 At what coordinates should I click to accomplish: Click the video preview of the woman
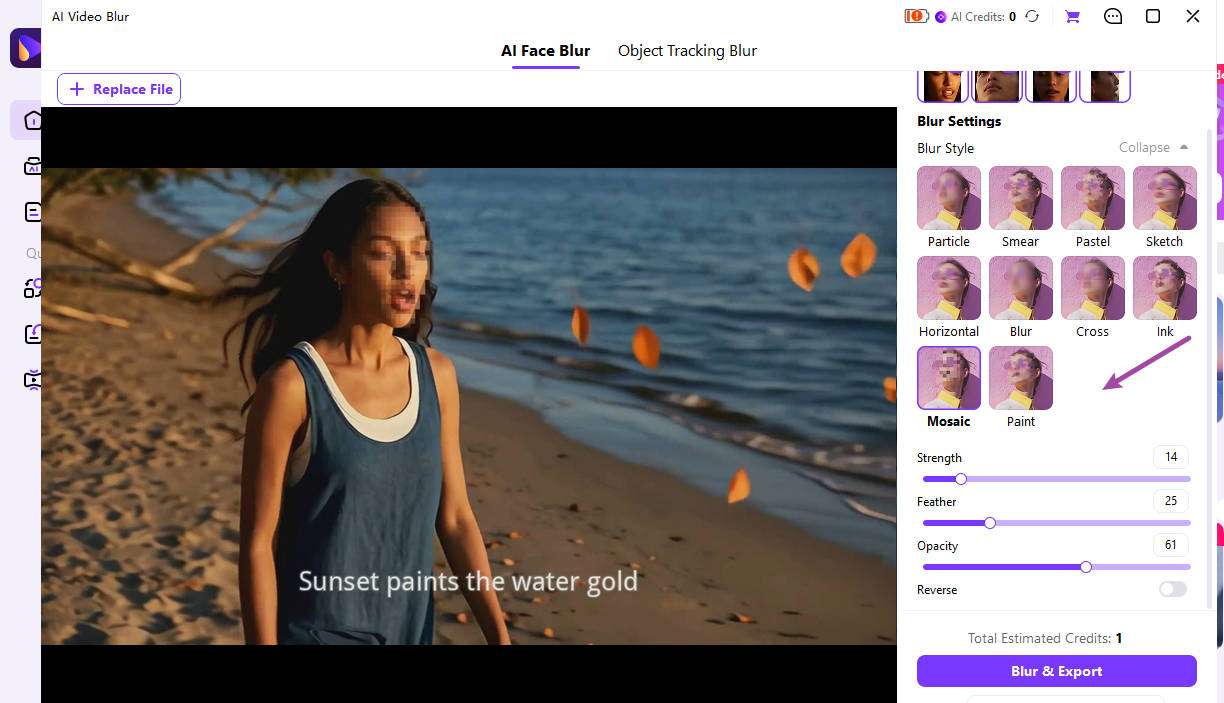[x=469, y=406]
